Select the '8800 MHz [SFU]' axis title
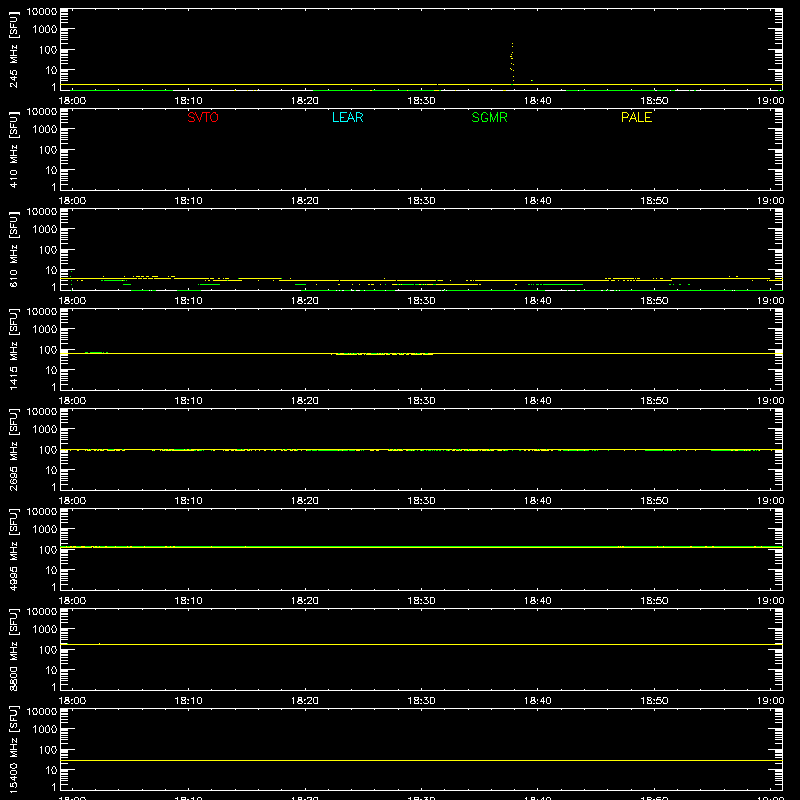 pyautogui.click(x=13, y=649)
